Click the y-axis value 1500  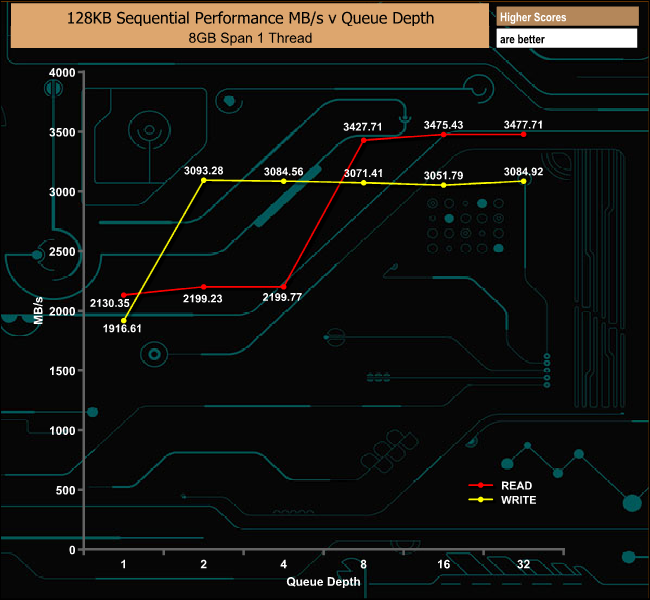(62, 371)
